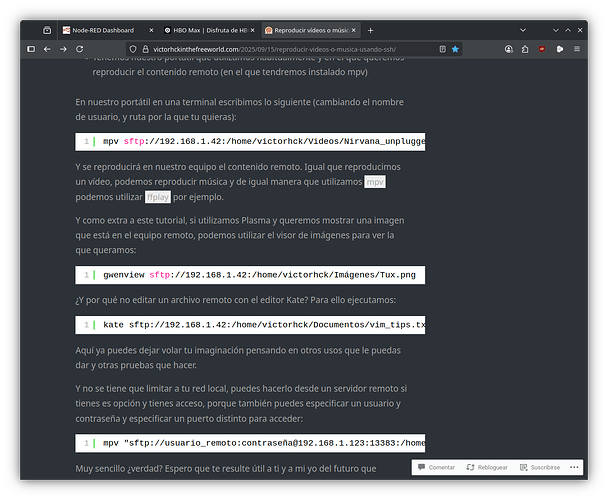Viewport: 608px width, 500px height.
Task: Click Comentar button in bottom bar
Action: 436,467
